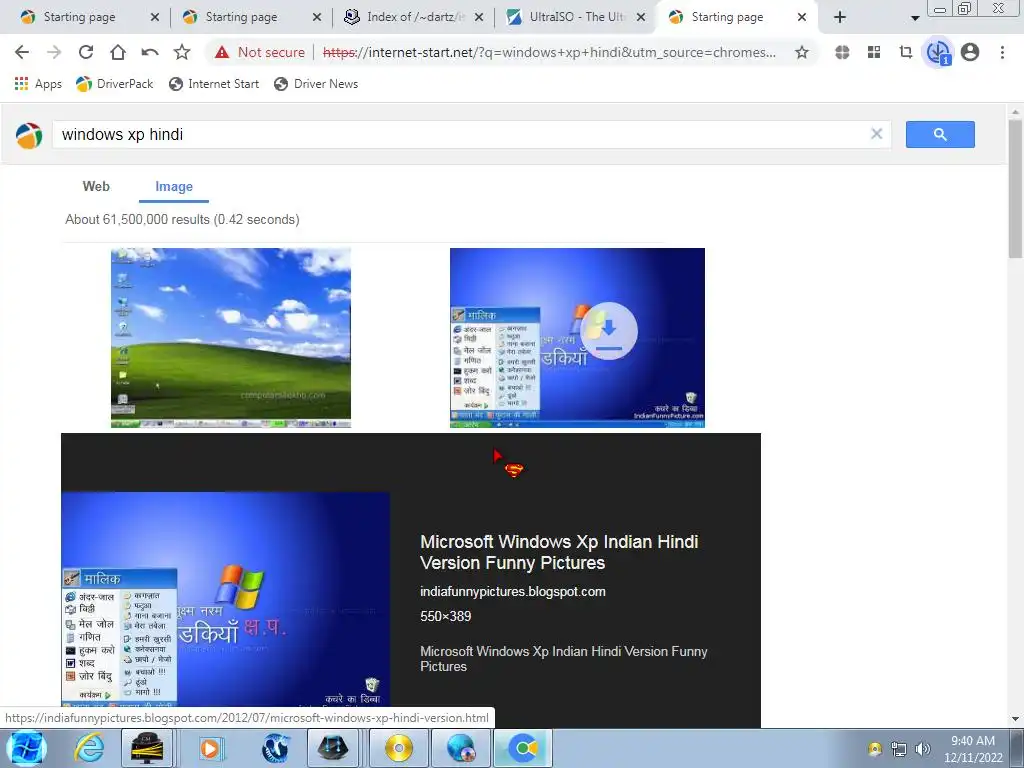This screenshot has width=1024, height=768.
Task: Switch to the UltraISO tab
Action: pyautogui.click(x=577, y=17)
